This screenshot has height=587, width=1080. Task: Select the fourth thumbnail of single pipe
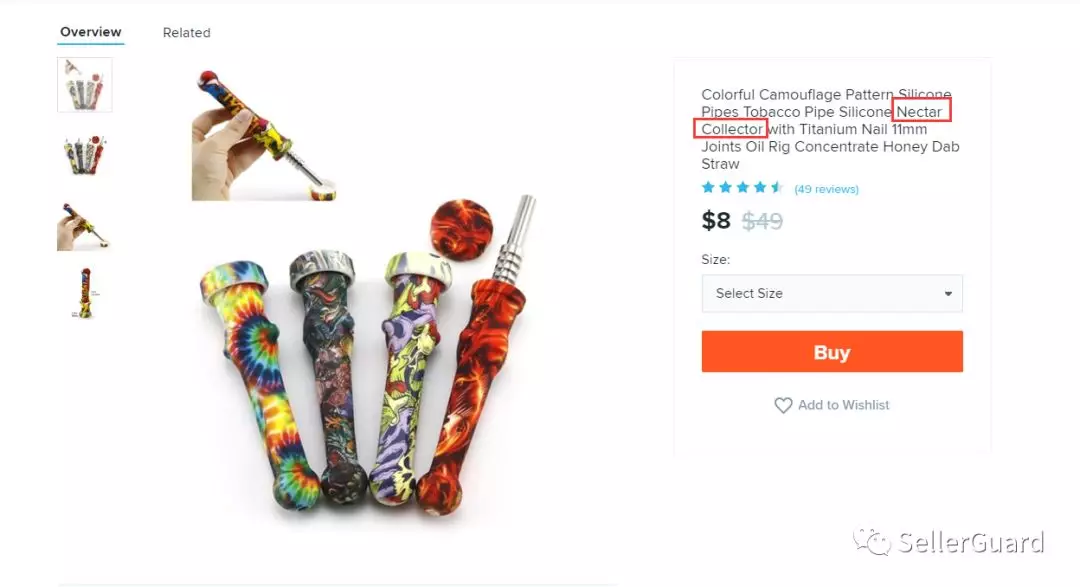85,293
